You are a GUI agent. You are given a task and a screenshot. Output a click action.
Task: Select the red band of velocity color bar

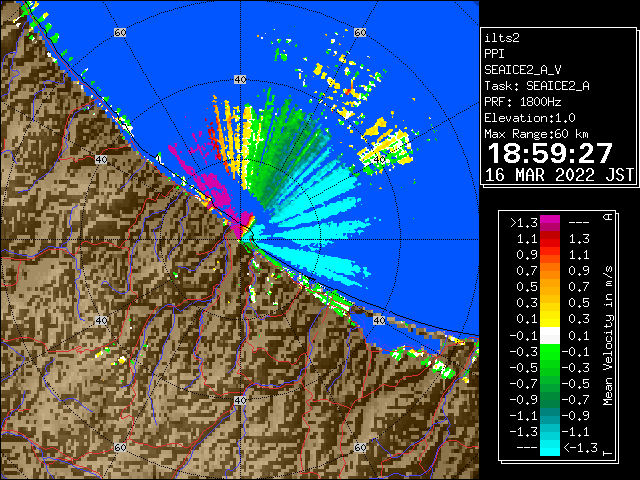[550, 239]
